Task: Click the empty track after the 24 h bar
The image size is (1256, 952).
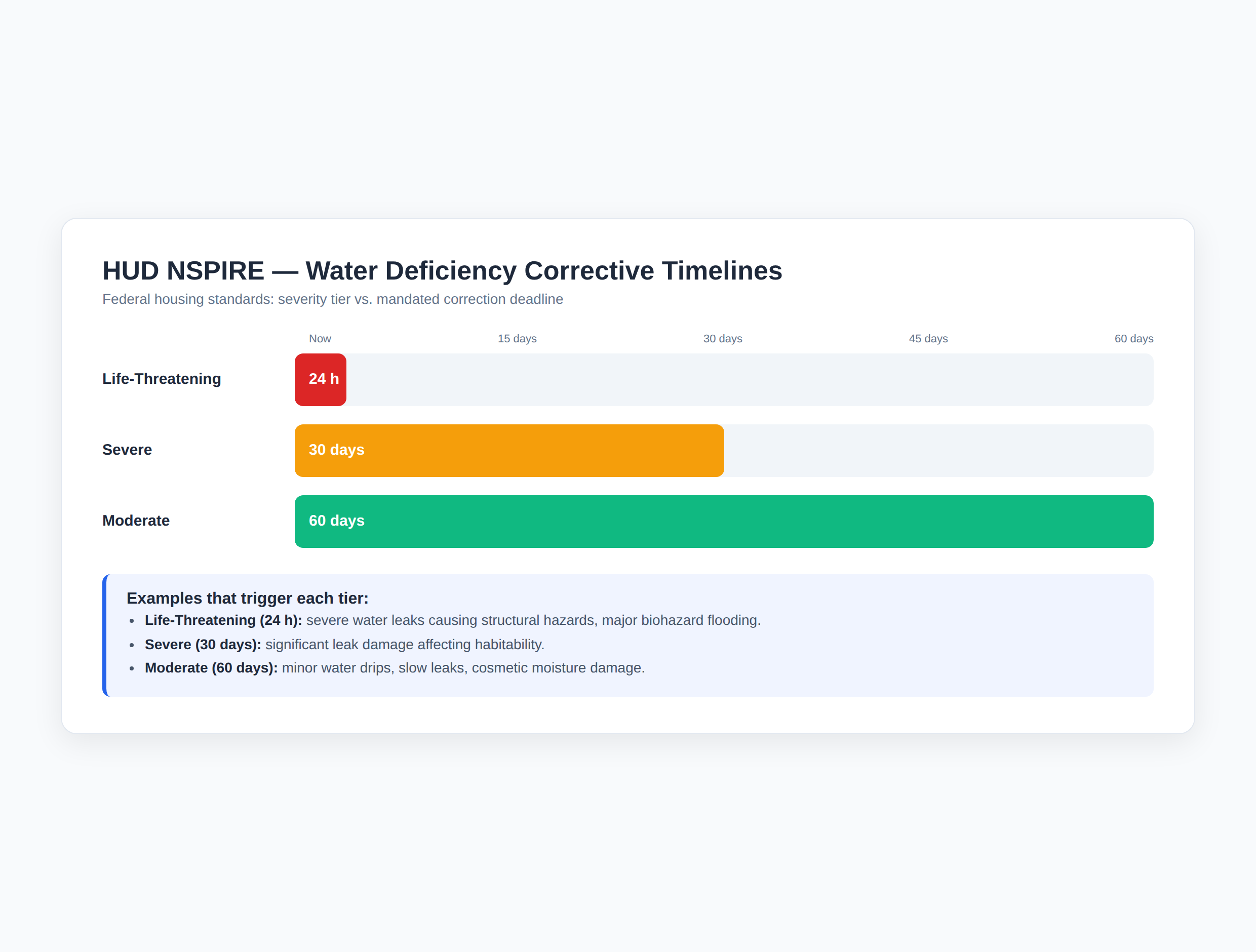Action: tap(750, 379)
